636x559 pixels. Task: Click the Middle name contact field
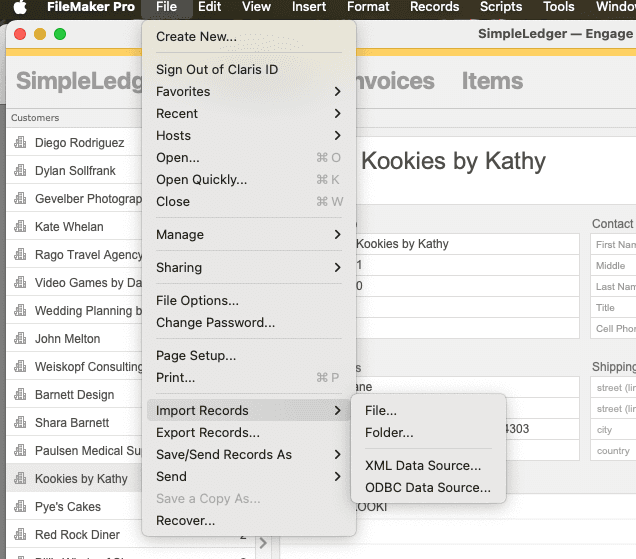[x=613, y=265]
